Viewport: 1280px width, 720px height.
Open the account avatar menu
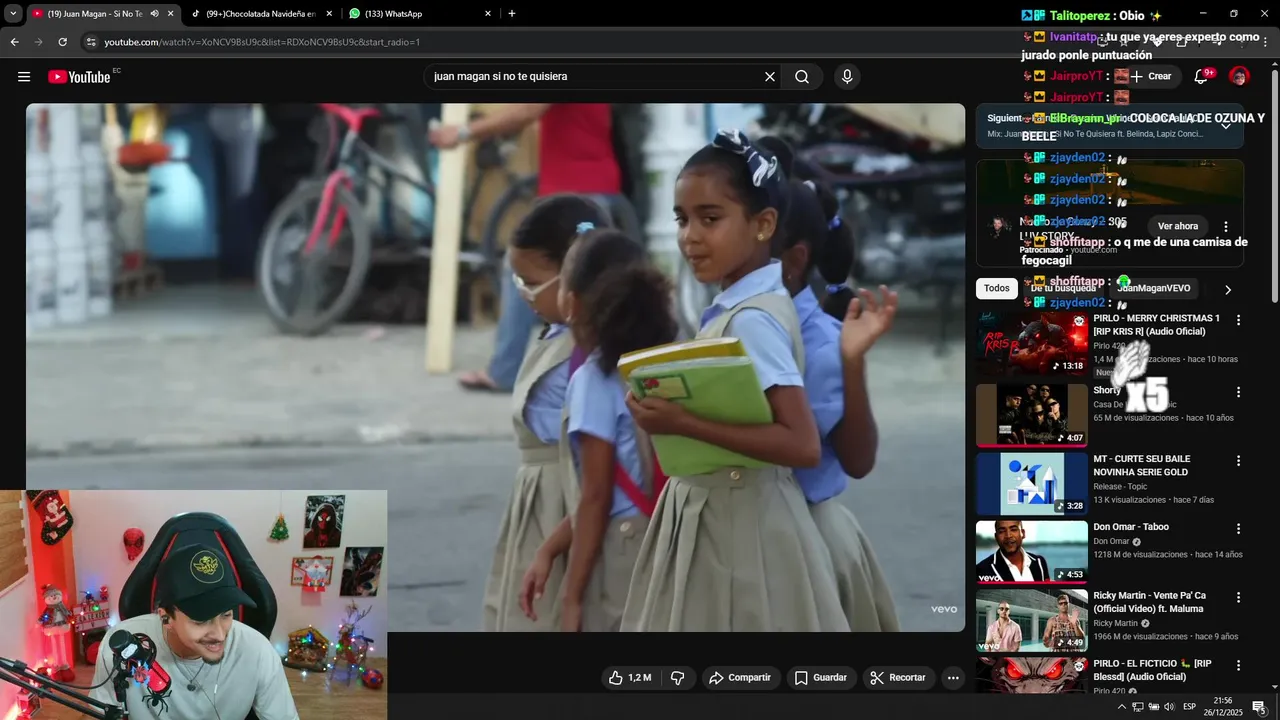click(1239, 77)
